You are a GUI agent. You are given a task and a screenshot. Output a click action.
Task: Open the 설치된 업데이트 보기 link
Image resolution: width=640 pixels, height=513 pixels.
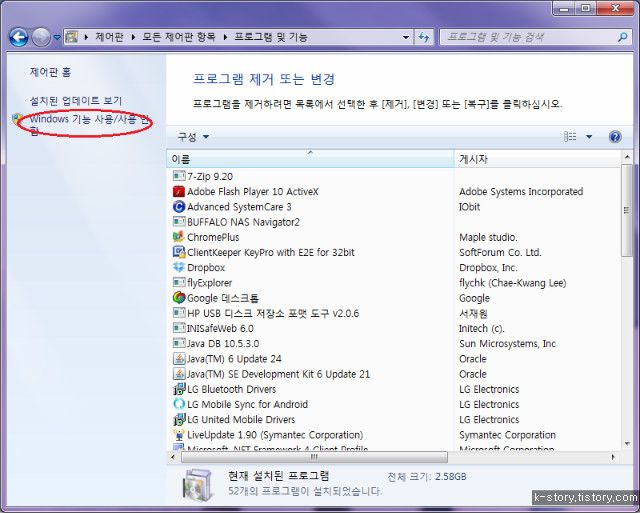click(76, 100)
